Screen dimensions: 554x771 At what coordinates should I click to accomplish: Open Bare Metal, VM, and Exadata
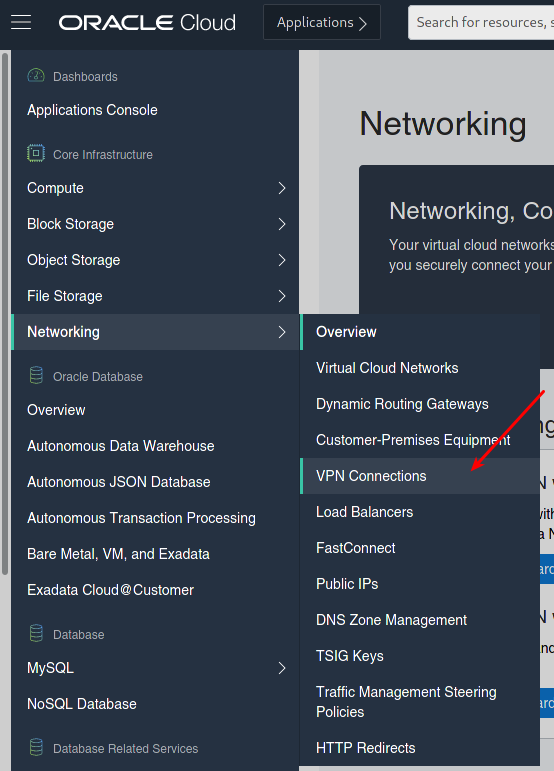pyautogui.click(x=118, y=554)
